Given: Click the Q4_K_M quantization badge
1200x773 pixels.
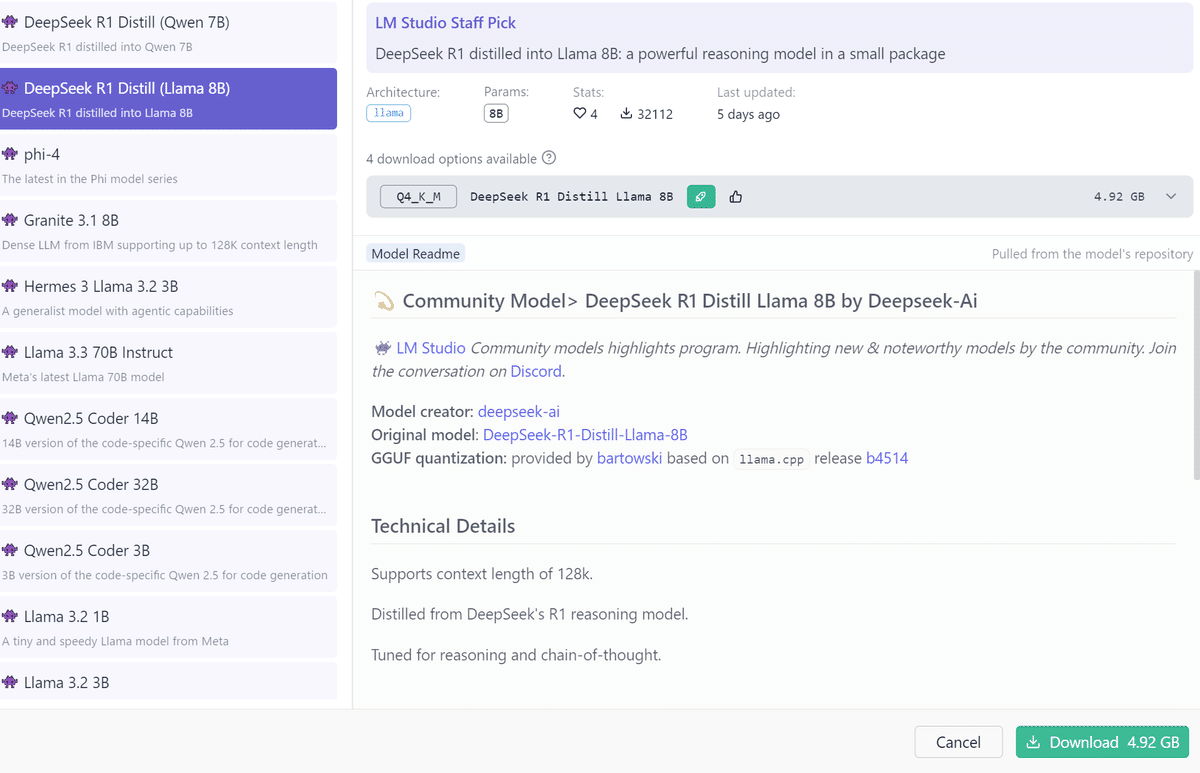Looking at the screenshot, I should point(418,197).
